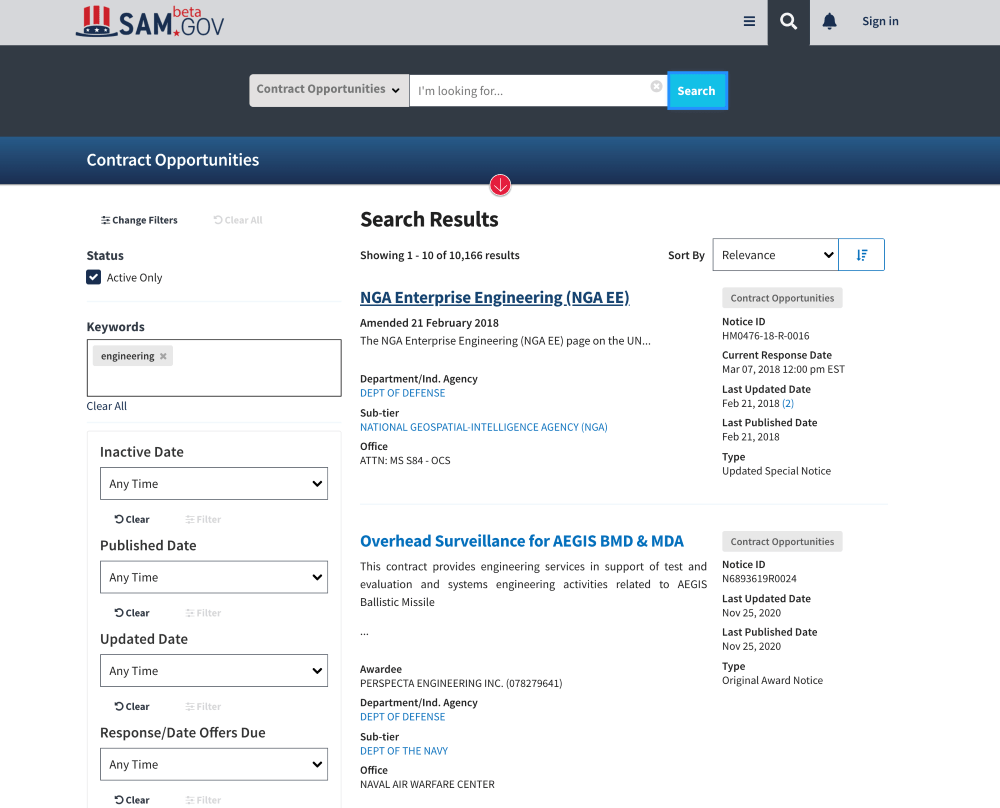Click the header search magnifier icon
Image resolution: width=1000 pixels, height=808 pixels.
click(x=788, y=22)
